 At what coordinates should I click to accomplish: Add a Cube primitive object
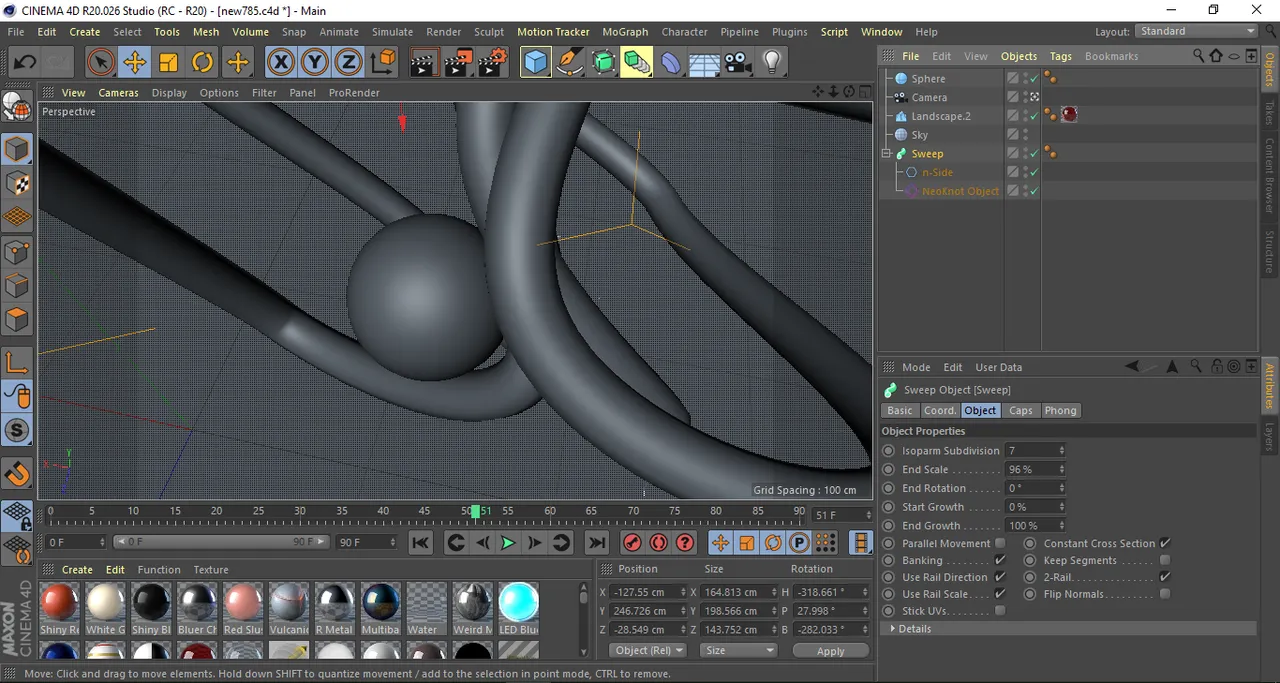pos(536,63)
